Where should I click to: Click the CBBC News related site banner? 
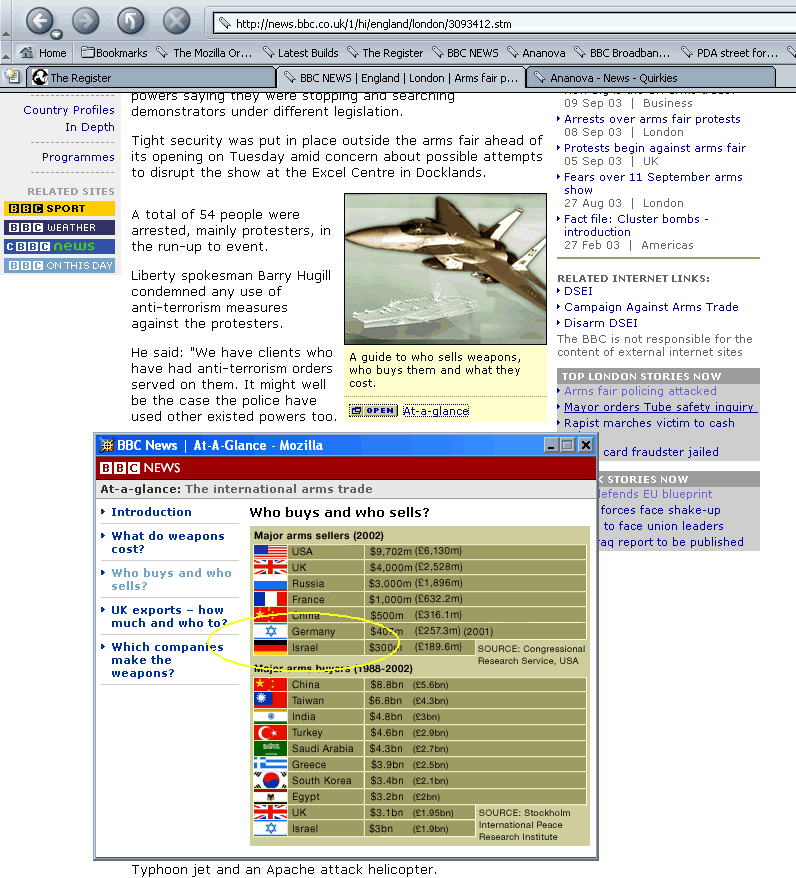[x=59, y=246]
